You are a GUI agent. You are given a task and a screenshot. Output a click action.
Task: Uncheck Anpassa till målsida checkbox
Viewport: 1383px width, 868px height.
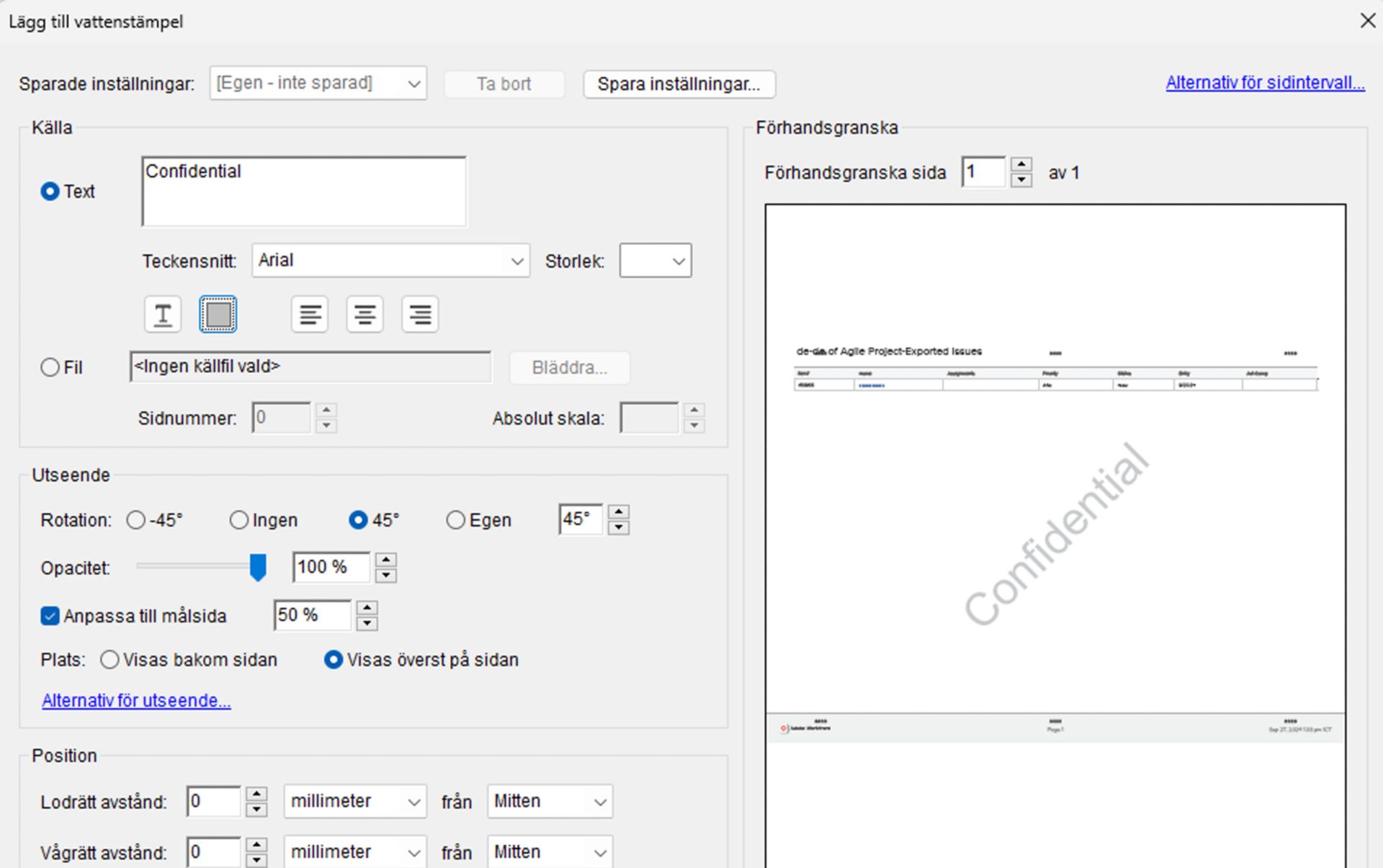click(x=50, y=616)
